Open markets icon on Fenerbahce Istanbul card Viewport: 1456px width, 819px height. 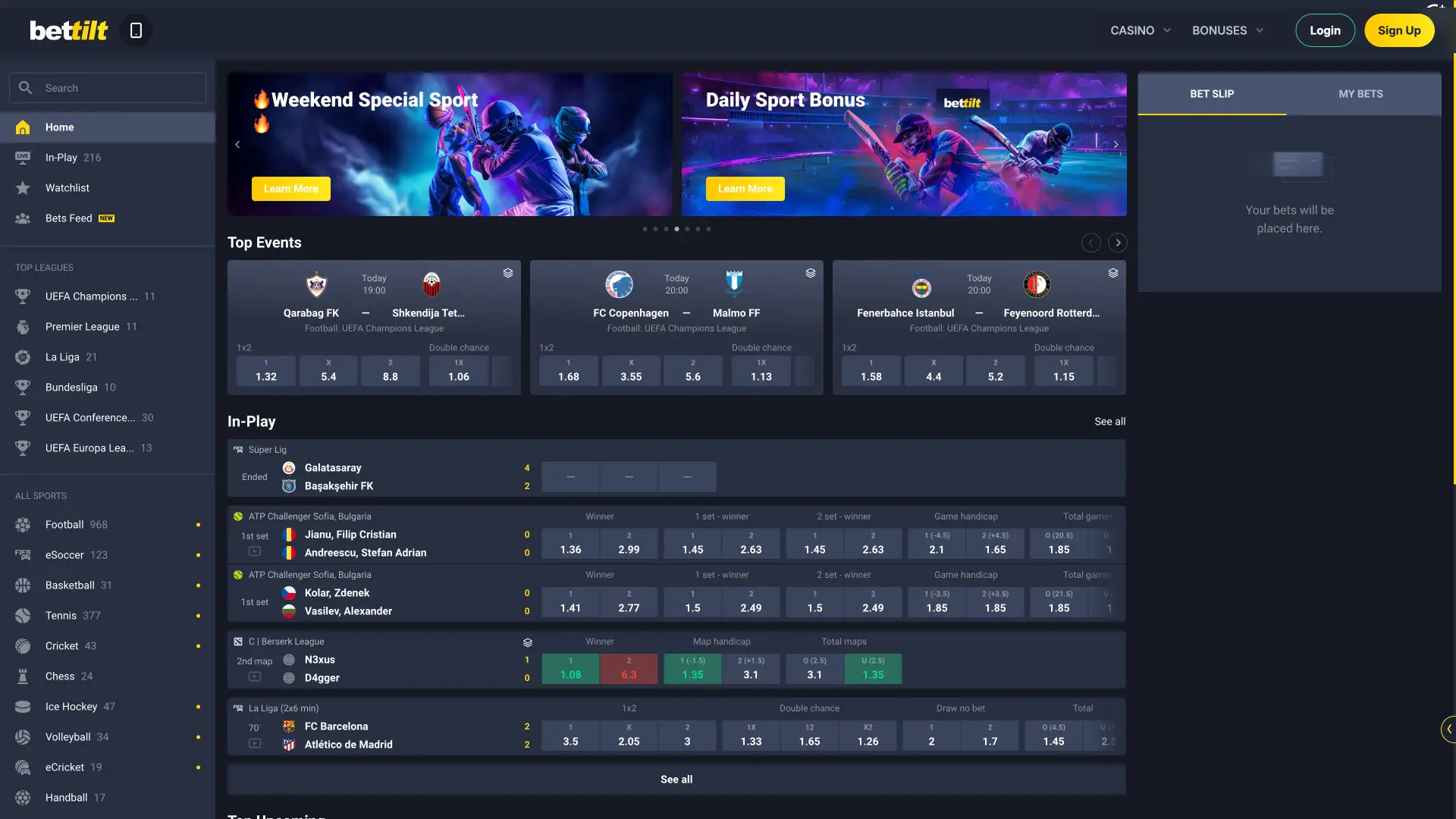click(x=1113, y=273)
